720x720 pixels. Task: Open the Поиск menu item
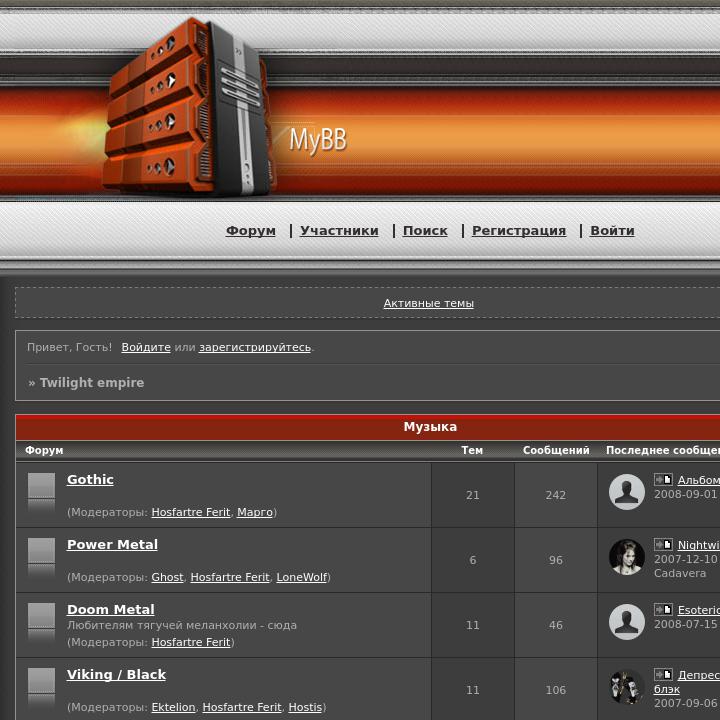(x=425, y=231)
